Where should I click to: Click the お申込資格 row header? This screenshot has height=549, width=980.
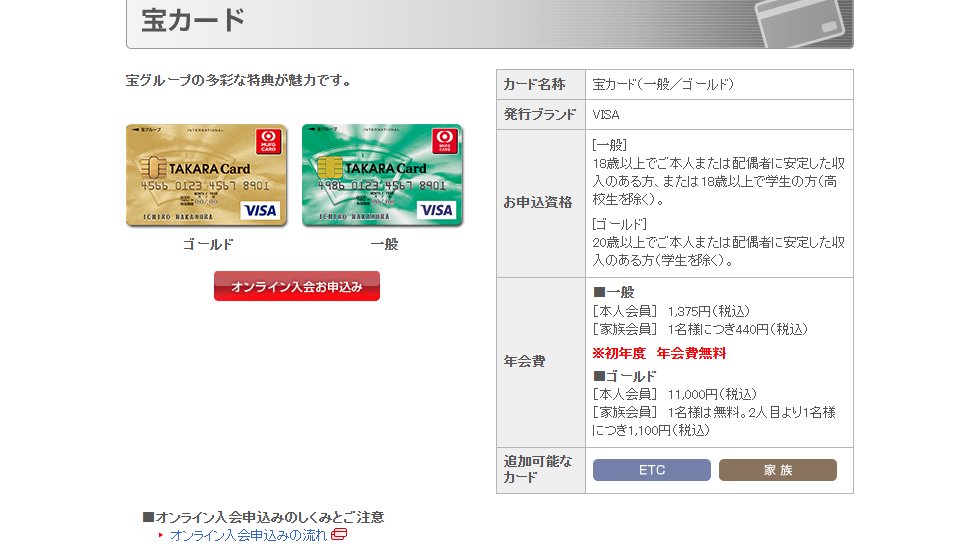point(541,203)
